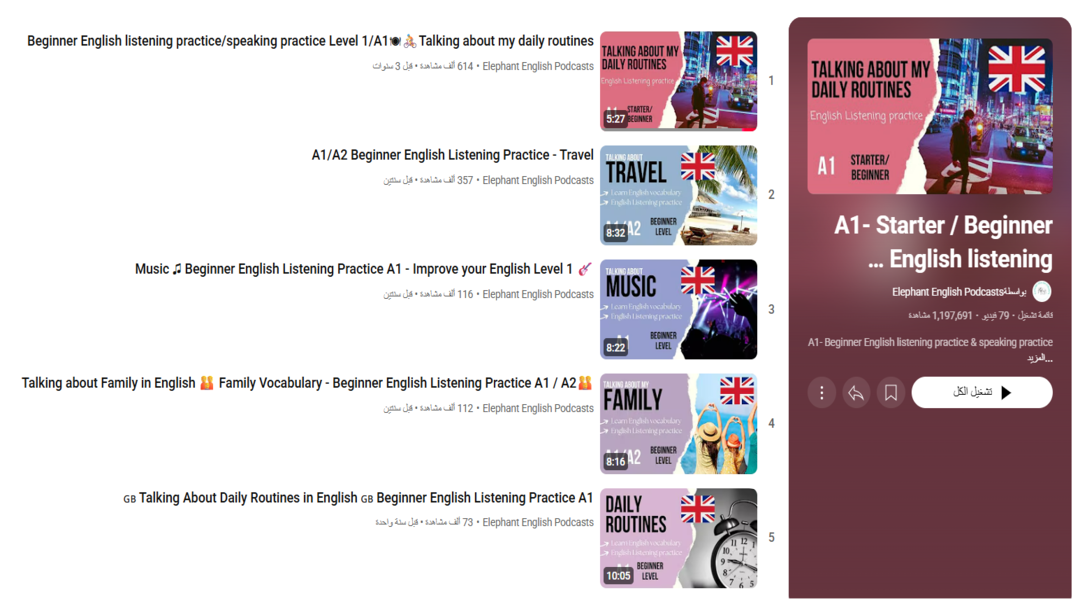Screen dimensions: 1080x600
Task: Open the three-dot more options menu
Action: point(821,393)
